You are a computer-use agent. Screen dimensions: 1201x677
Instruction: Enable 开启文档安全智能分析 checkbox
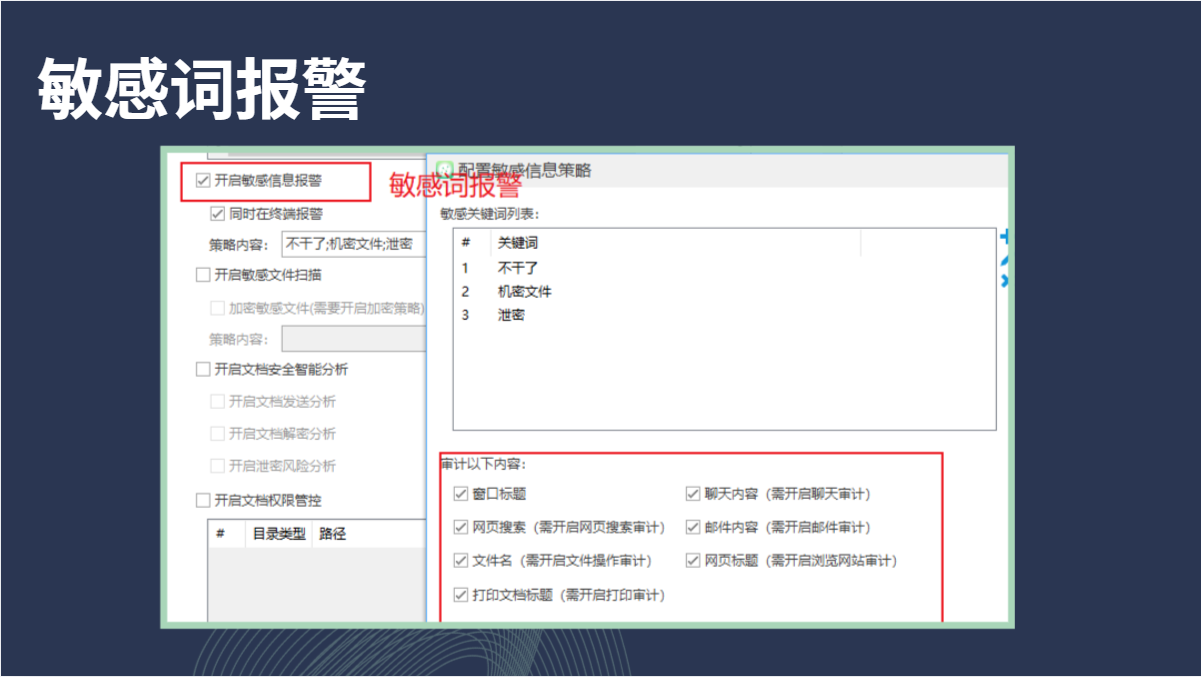click(204, 370)
